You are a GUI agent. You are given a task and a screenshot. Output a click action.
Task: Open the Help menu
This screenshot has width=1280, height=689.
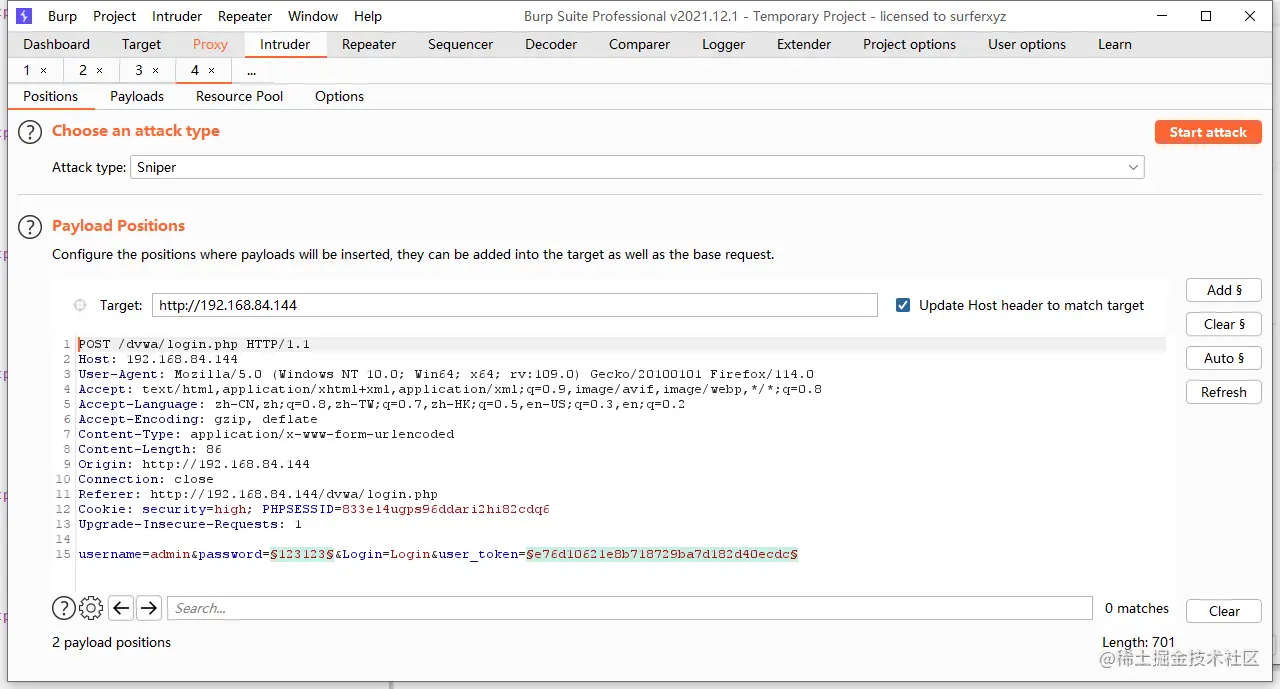[368, 16]
